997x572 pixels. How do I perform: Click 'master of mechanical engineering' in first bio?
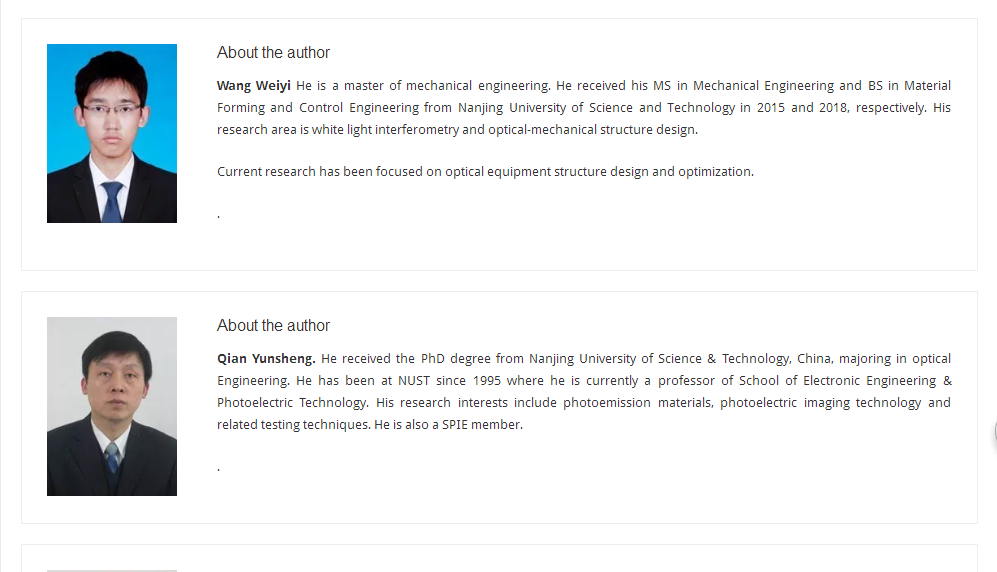pyautogui.click(x=447, y=86)
